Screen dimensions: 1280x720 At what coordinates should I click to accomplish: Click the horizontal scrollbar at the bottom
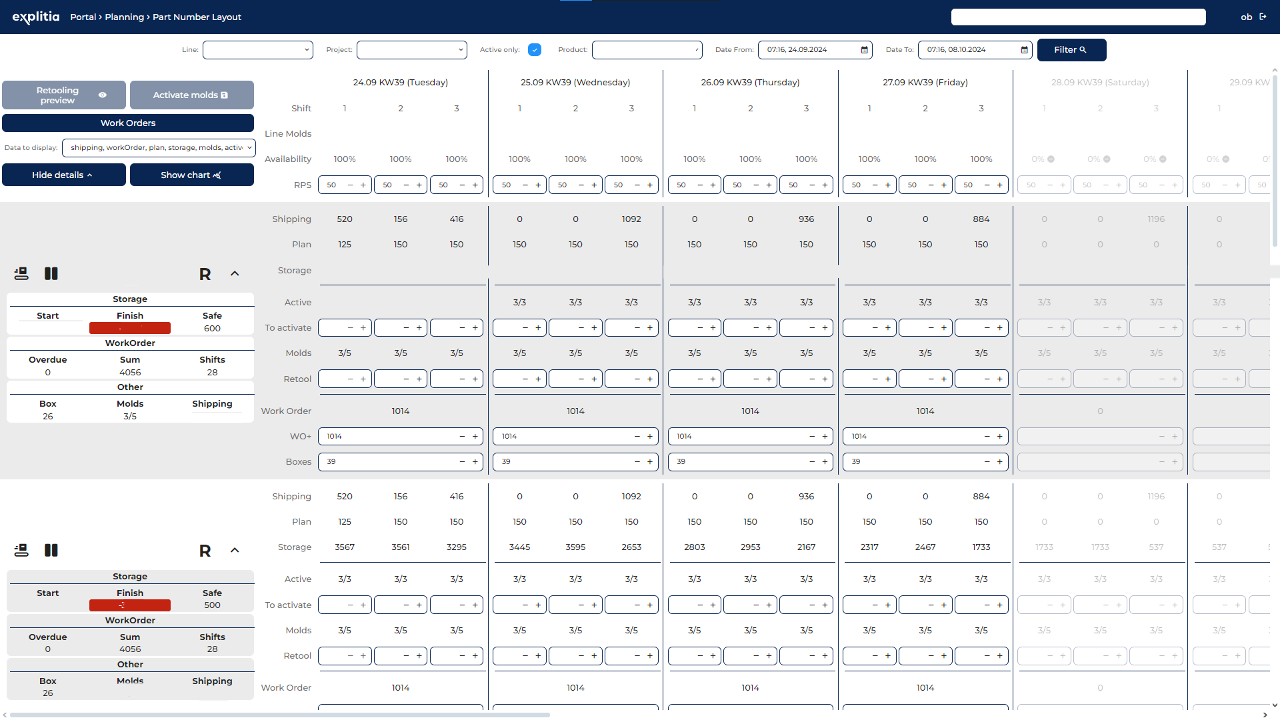click(x=280, y=714)
